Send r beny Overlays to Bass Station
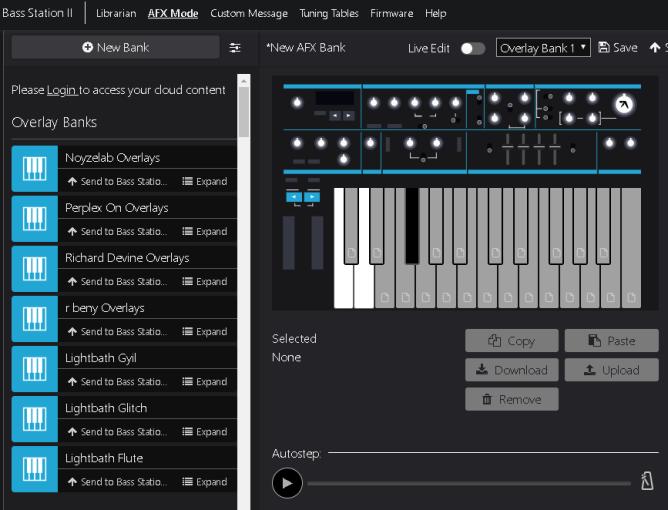 (x=117, y=331)
